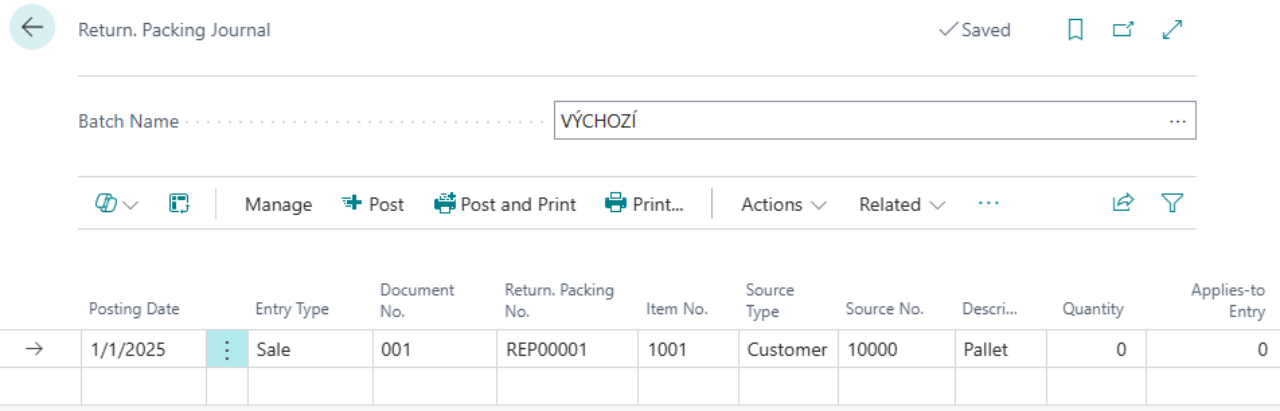Viewport: 1280px width, 411px height.
Task: Expand the Copilot icon dropdown
Action: pos(116,204)
